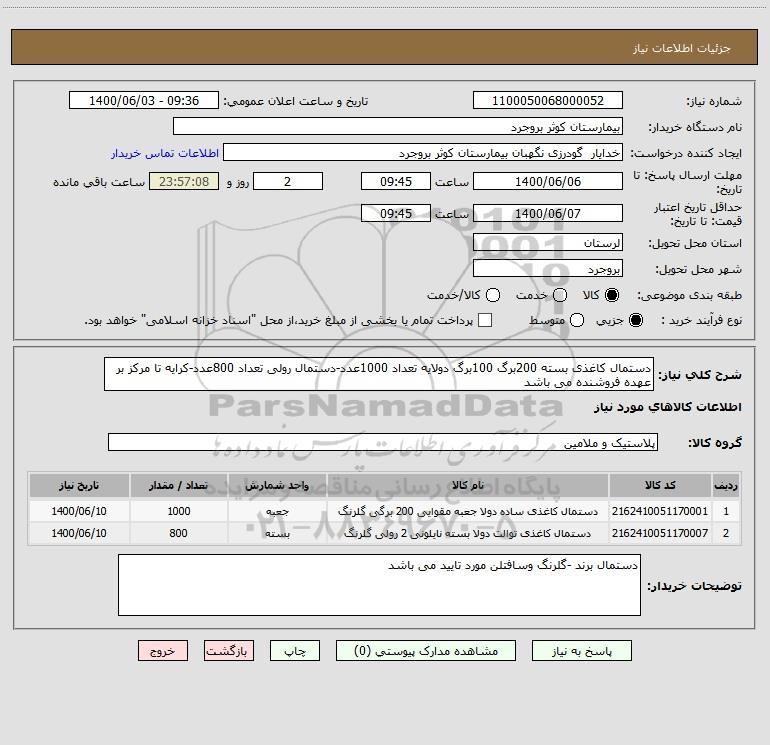Screen dimensions: 770x745
Task: Click the remaining days field showing 2
Action: (x=288, y=181)
